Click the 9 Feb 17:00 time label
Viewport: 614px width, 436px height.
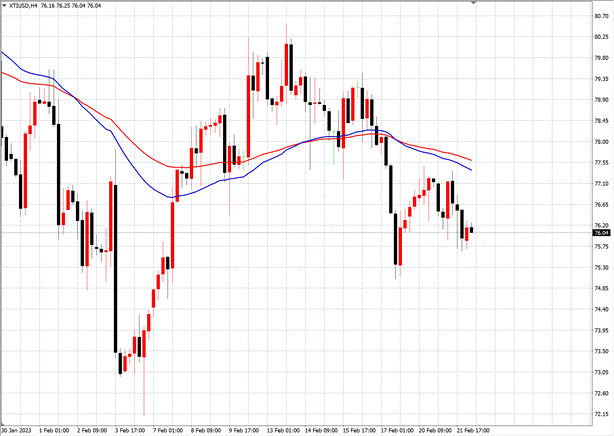(x=242, y=430)
